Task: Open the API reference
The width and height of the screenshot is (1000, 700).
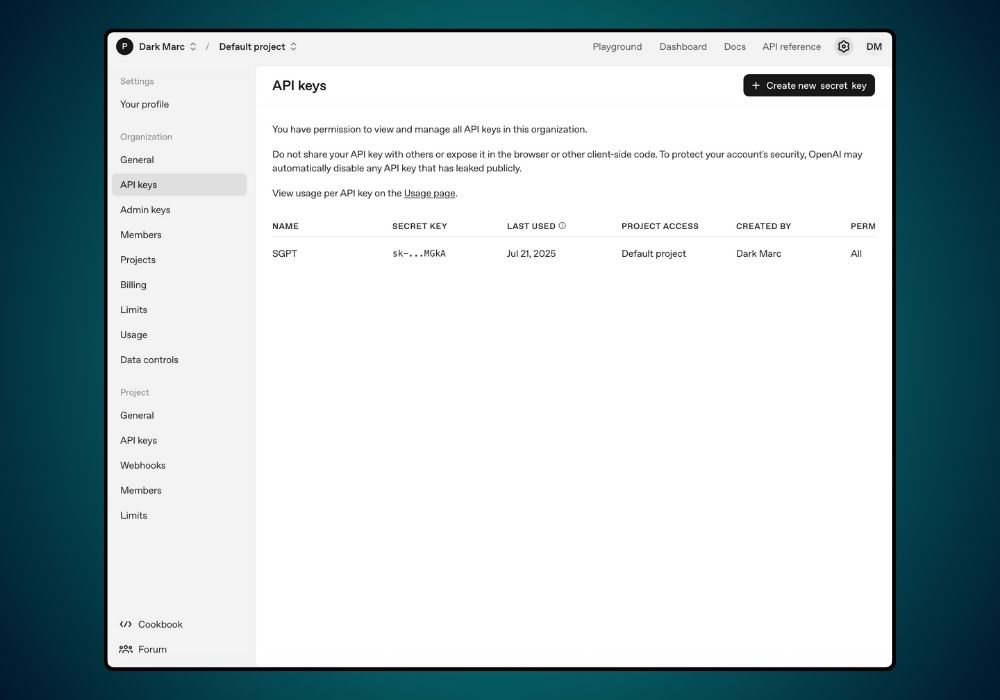Action: click(791, 46)
